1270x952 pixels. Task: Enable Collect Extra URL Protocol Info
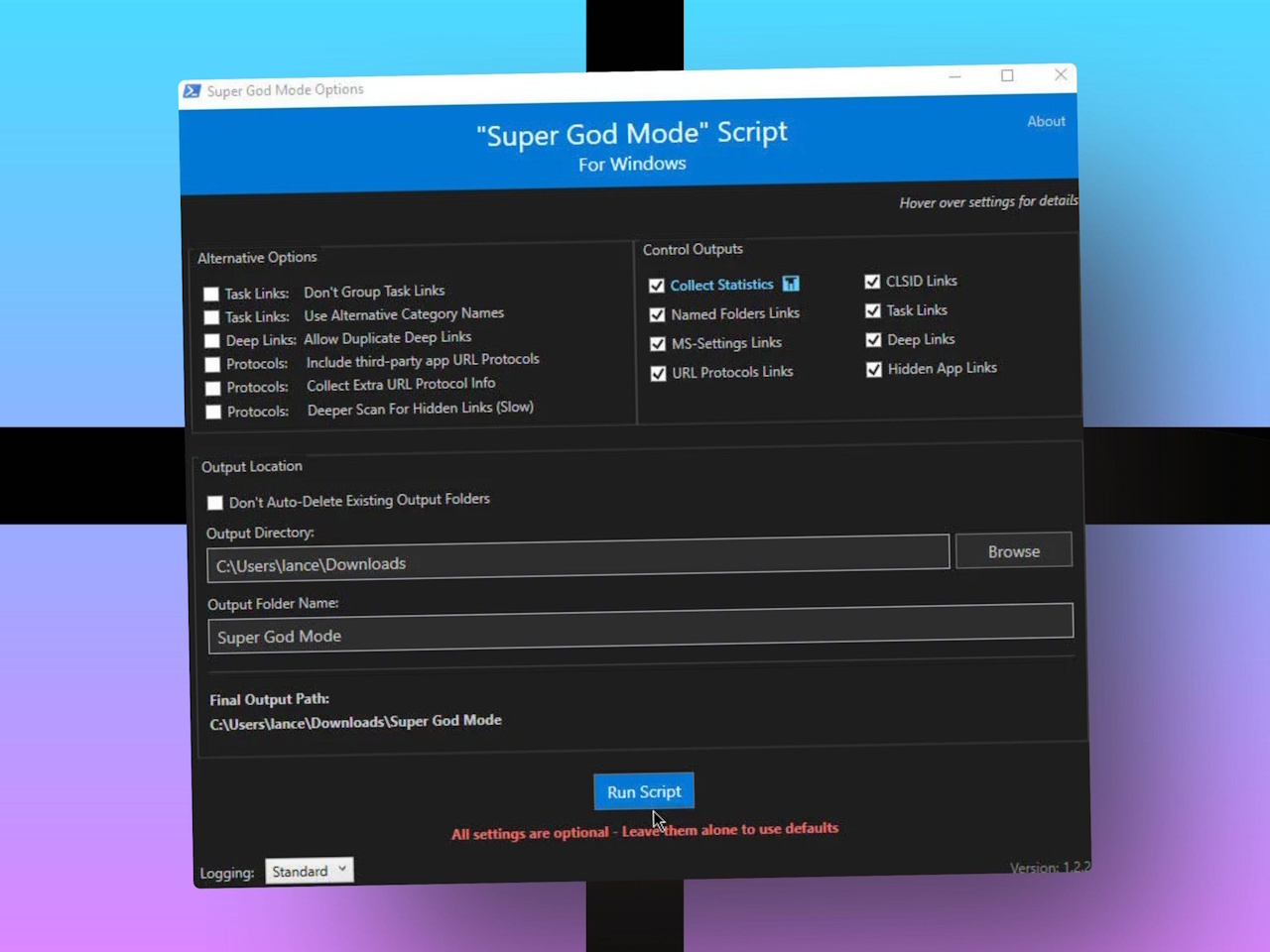[213, 388]
